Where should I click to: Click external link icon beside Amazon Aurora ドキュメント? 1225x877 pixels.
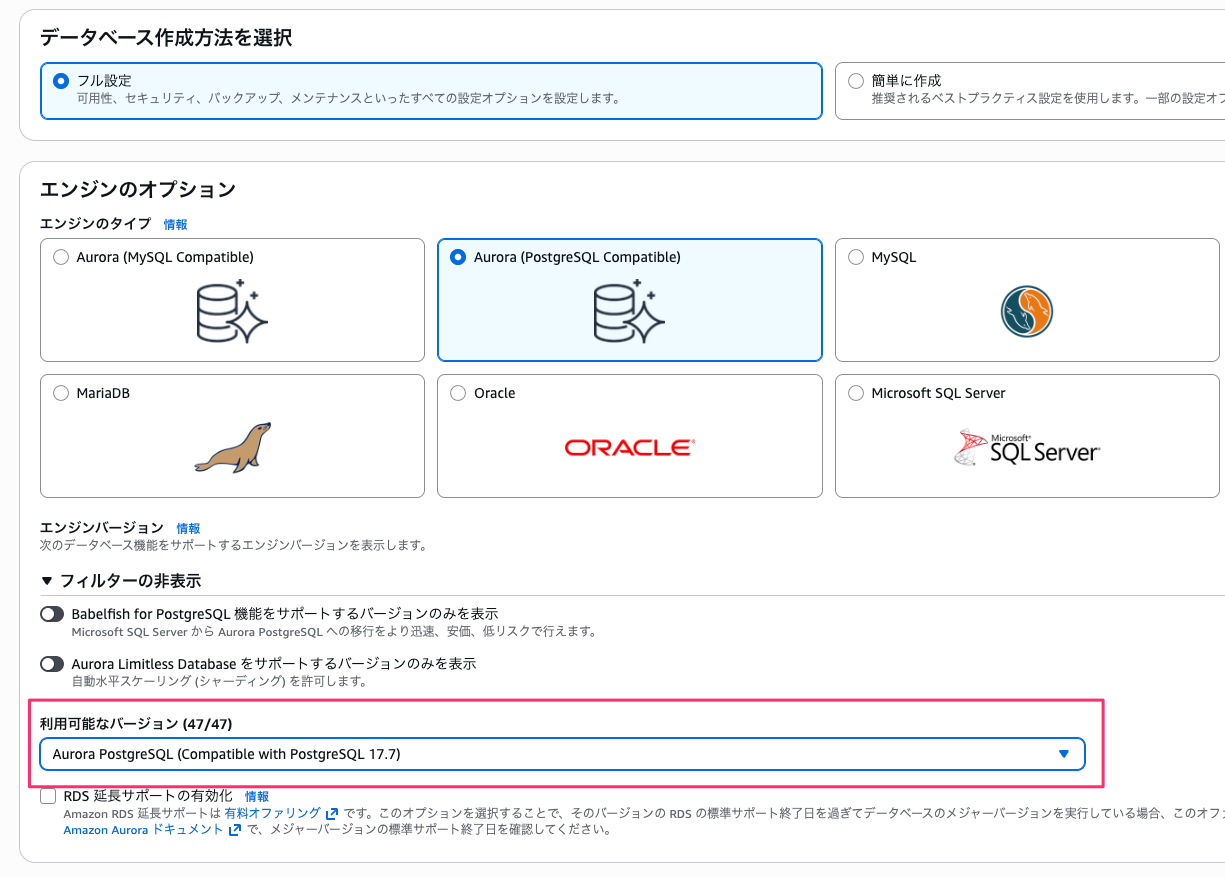click(235, 830)
